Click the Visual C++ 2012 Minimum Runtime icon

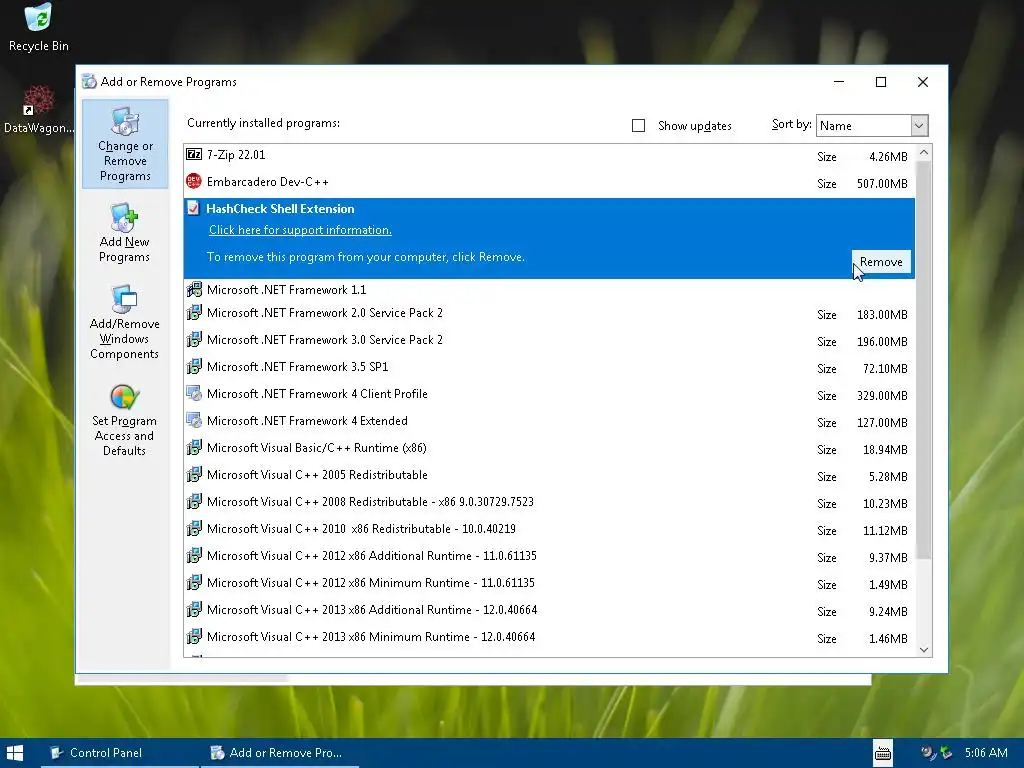(x=194, y=583)
